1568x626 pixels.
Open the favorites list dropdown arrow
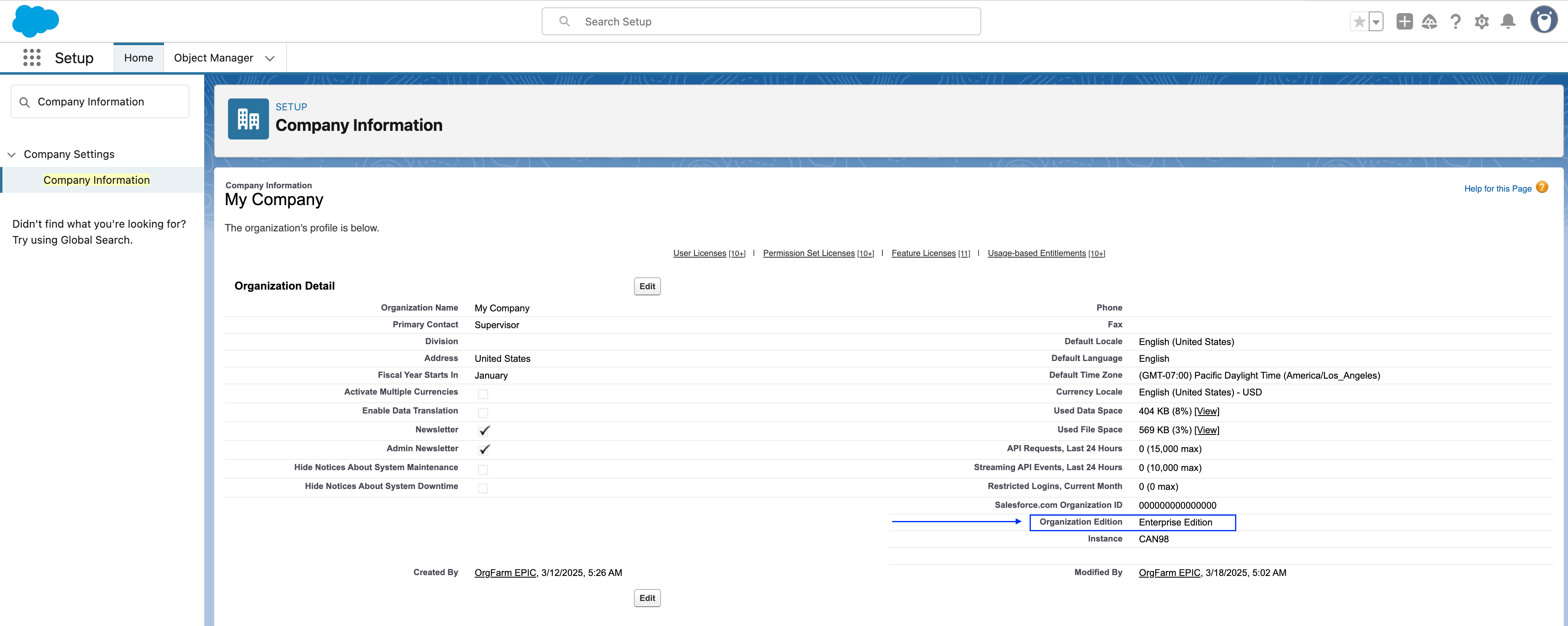click(1376, 22)
